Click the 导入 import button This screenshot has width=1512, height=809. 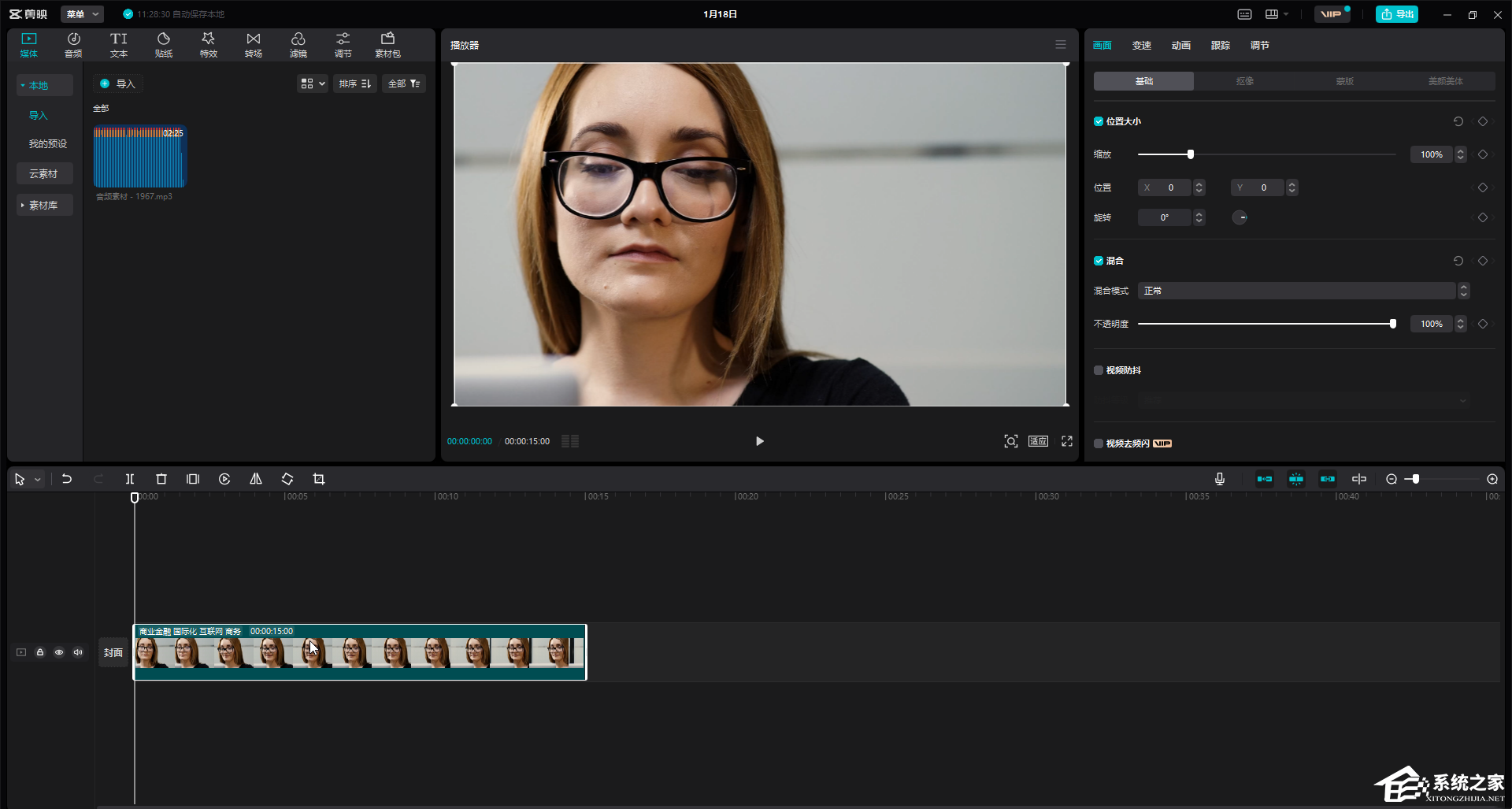[118, 83]
